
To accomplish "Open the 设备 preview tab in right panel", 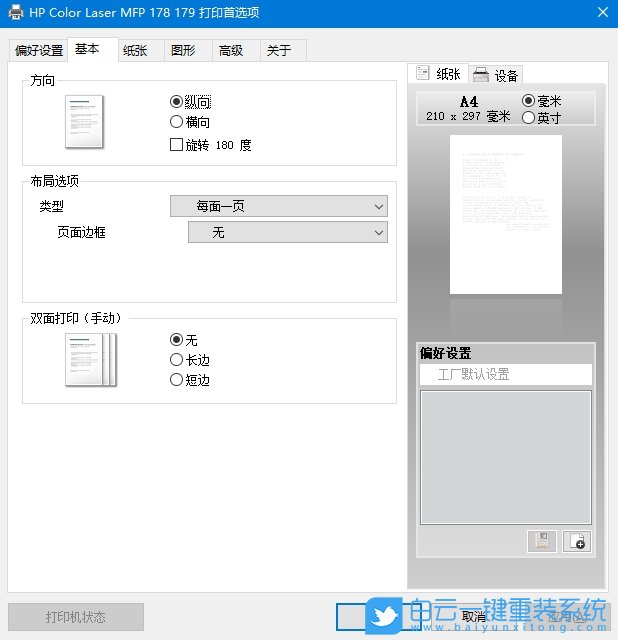I will pos(496,75).
